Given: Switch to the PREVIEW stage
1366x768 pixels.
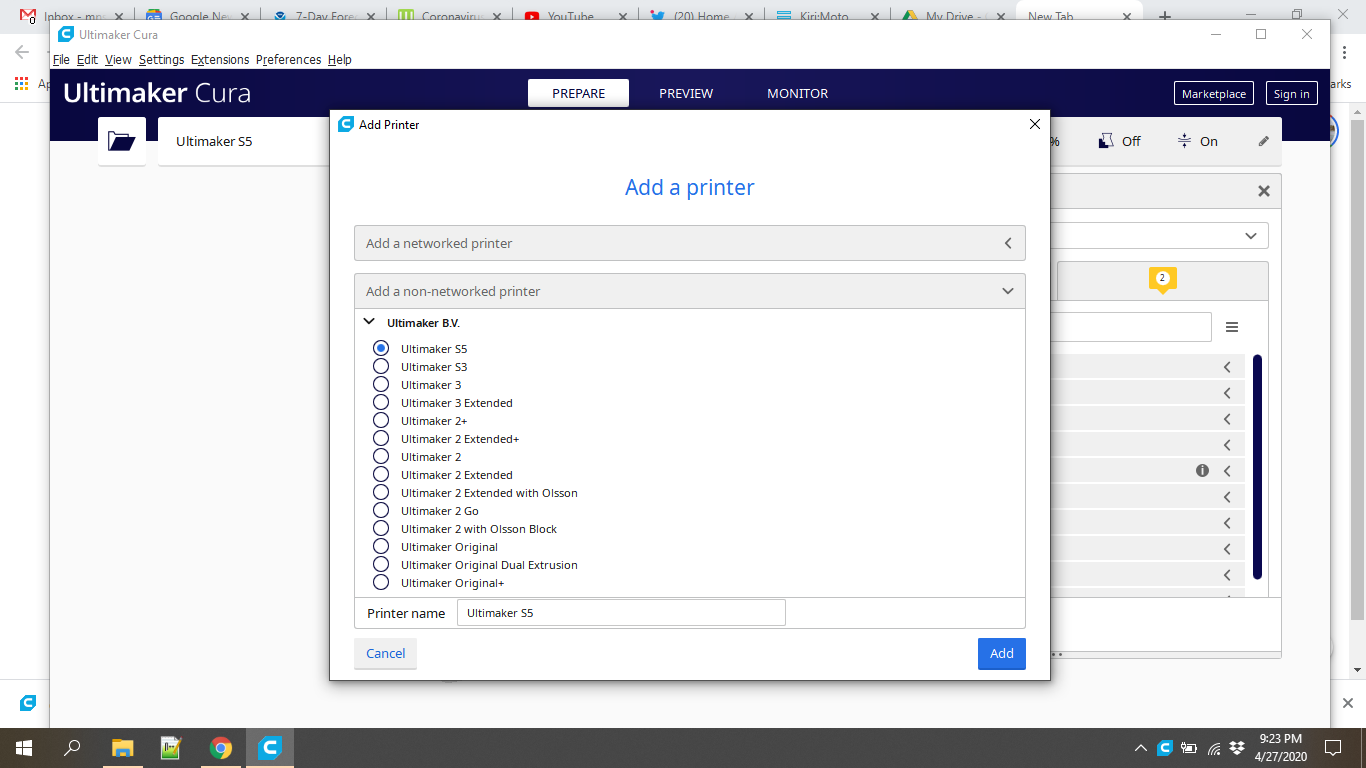Looking at the screenshot, I should click(686, 93).
